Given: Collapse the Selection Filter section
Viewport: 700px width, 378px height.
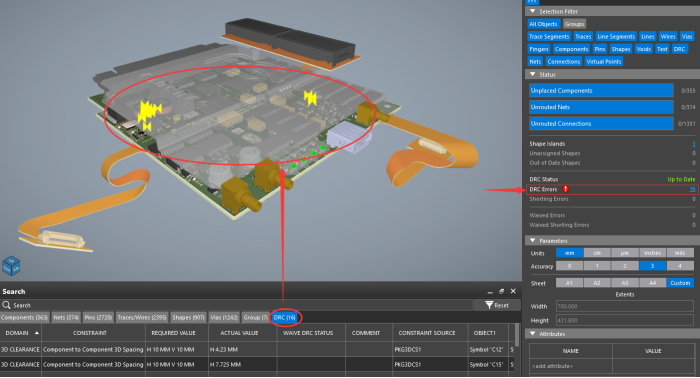Looking at the screenshot, I should coord(532,11).
